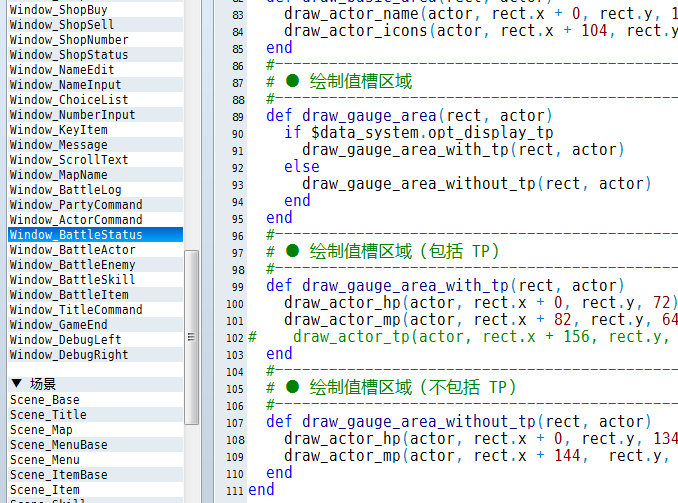
Task: Collapse the 场景 section triangle
Action: 17,383
